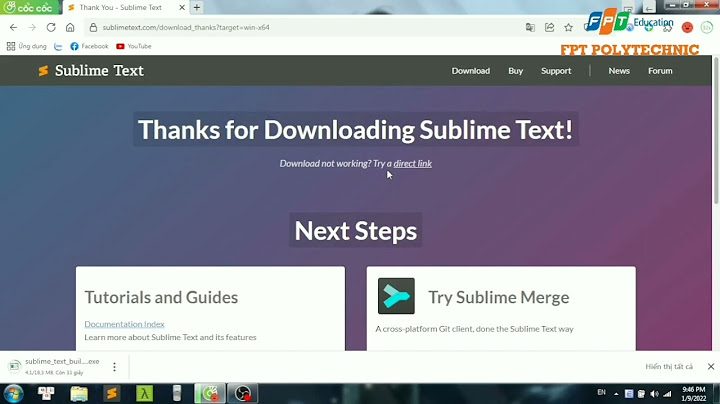Go forward in browser history
The height and width of the screenshot is (404, 720).
click(32, 28)
